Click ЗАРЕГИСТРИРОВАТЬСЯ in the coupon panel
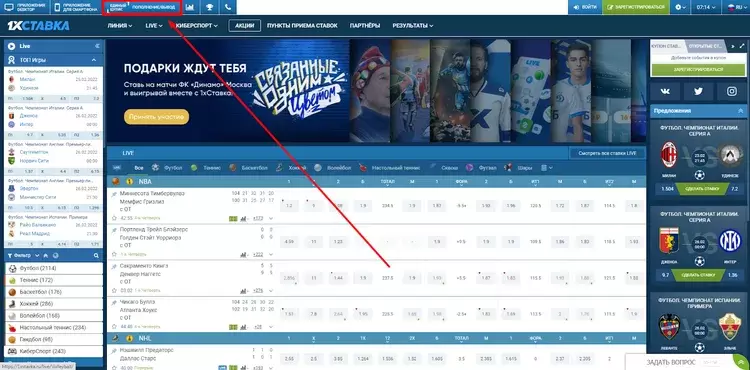This screenshot has width=750, height=370. [698, 70]
